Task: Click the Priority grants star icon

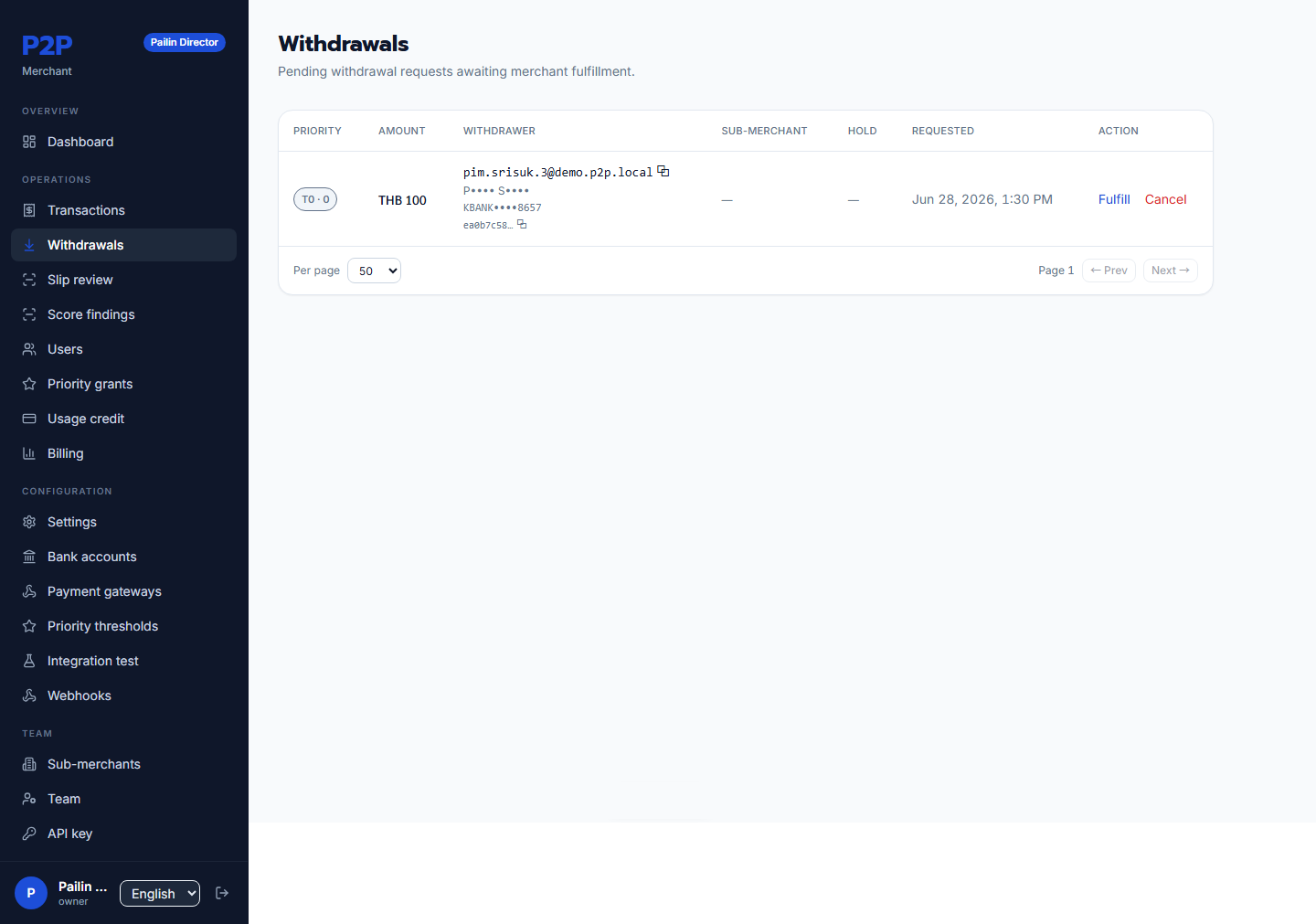Action: (x=29, y=384)
